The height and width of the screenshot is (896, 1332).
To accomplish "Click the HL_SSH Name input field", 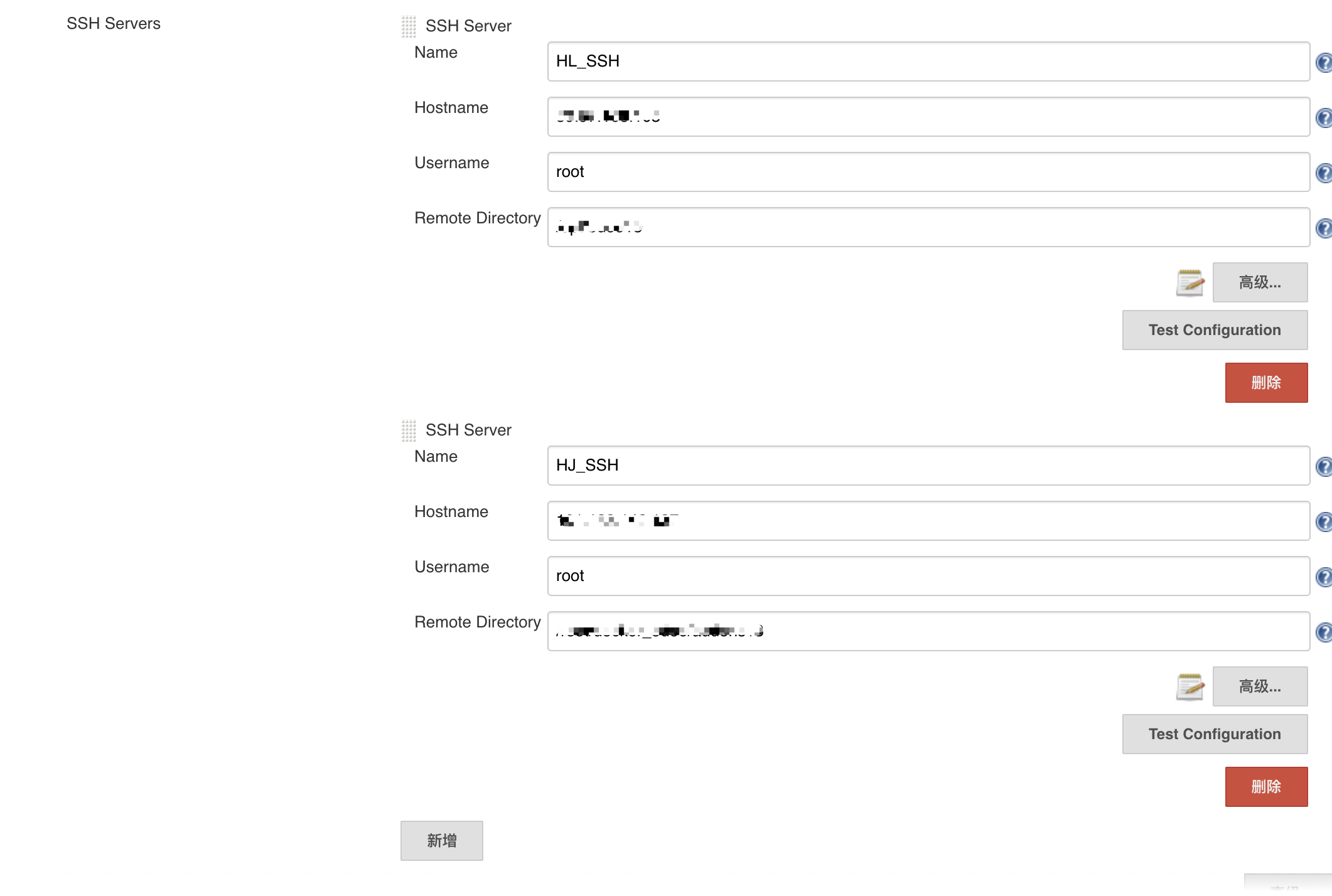I will pyautogui.click(x=928, y=61).
